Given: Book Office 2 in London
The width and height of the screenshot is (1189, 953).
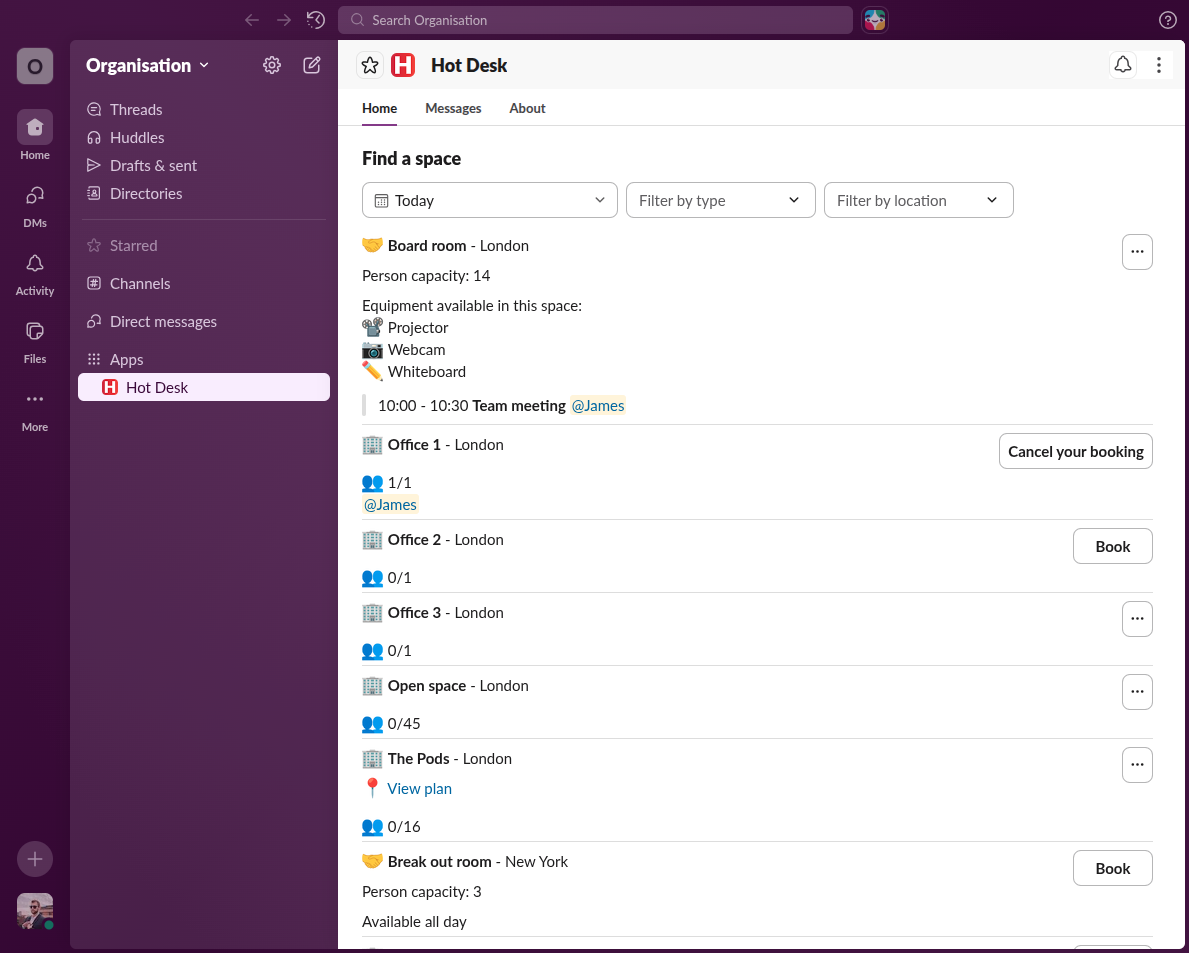Looking at the screenshot, I should (x=1112, y=546).
